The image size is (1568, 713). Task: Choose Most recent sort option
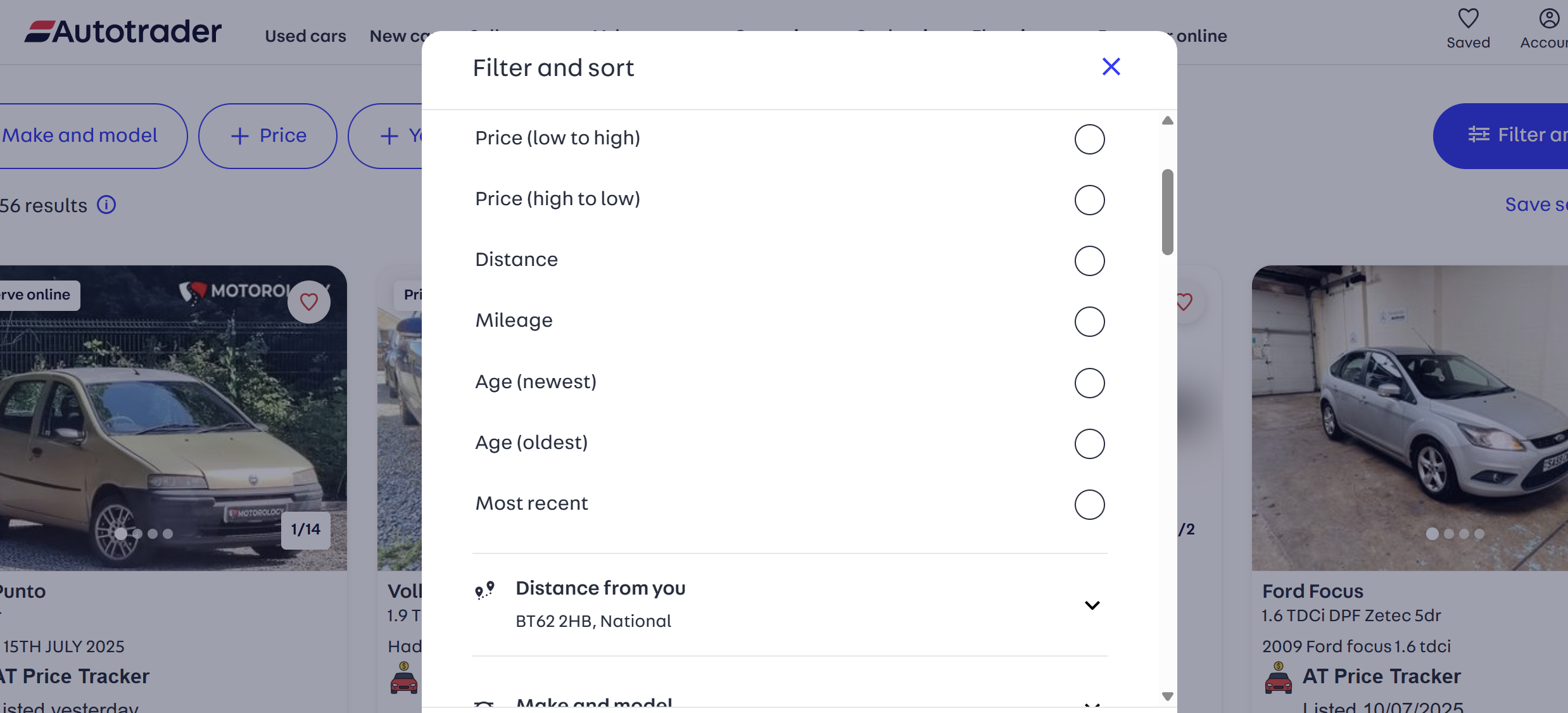(x=1089, y=505)
